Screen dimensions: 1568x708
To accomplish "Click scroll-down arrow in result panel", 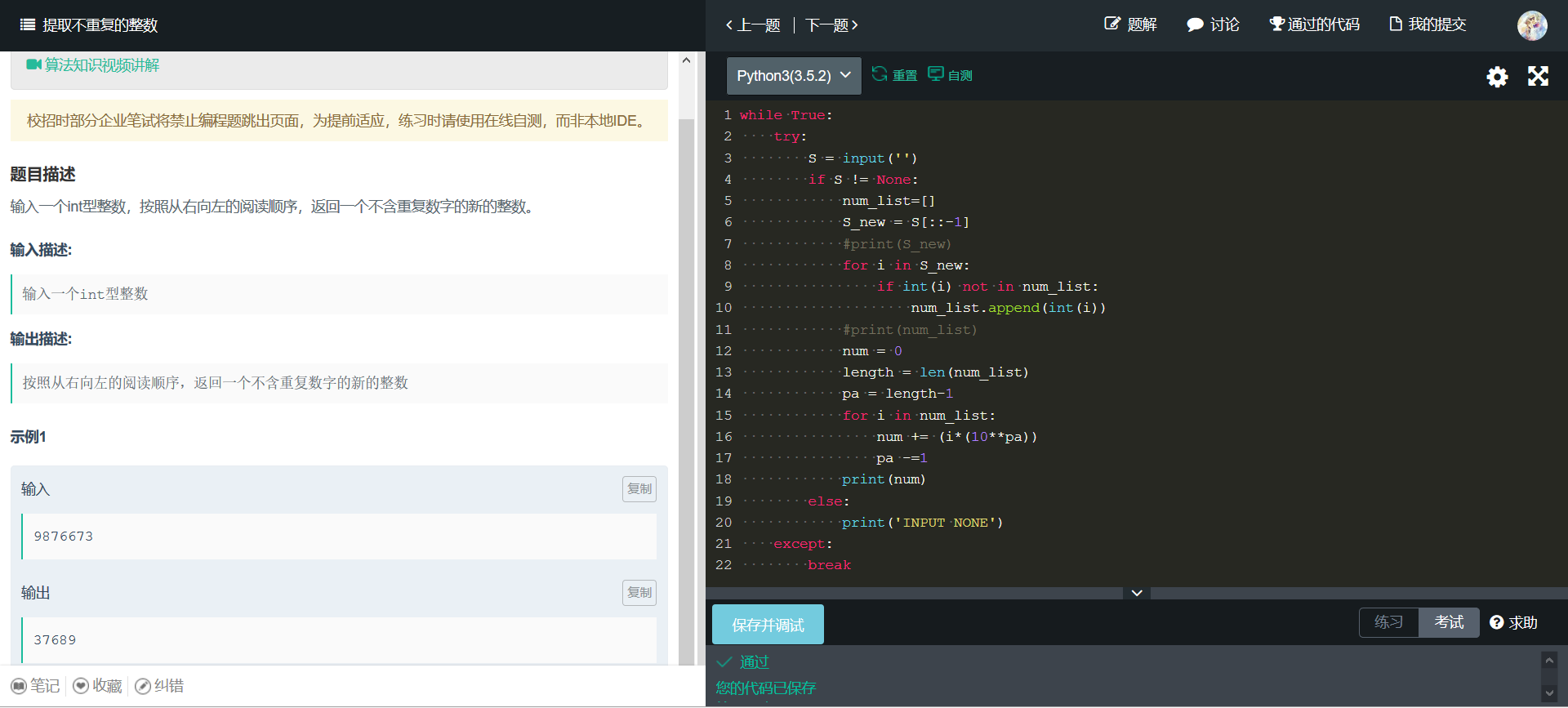I will [x=1549, y=693].
